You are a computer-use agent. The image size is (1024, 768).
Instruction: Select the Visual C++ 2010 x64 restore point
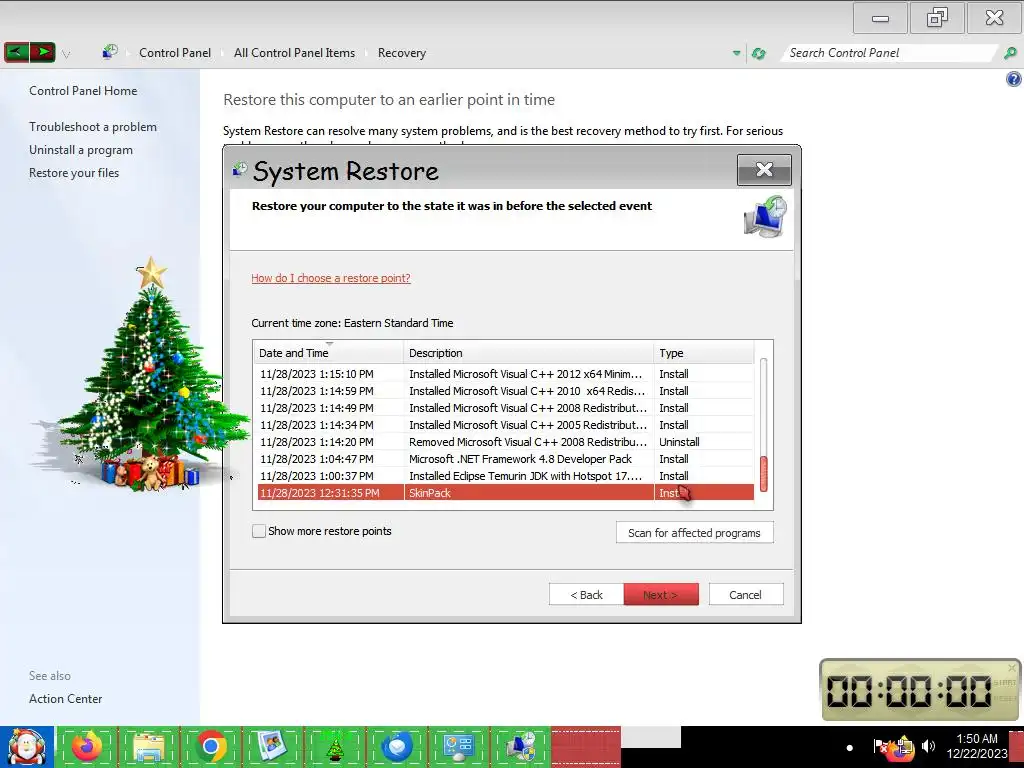point(504,391)
